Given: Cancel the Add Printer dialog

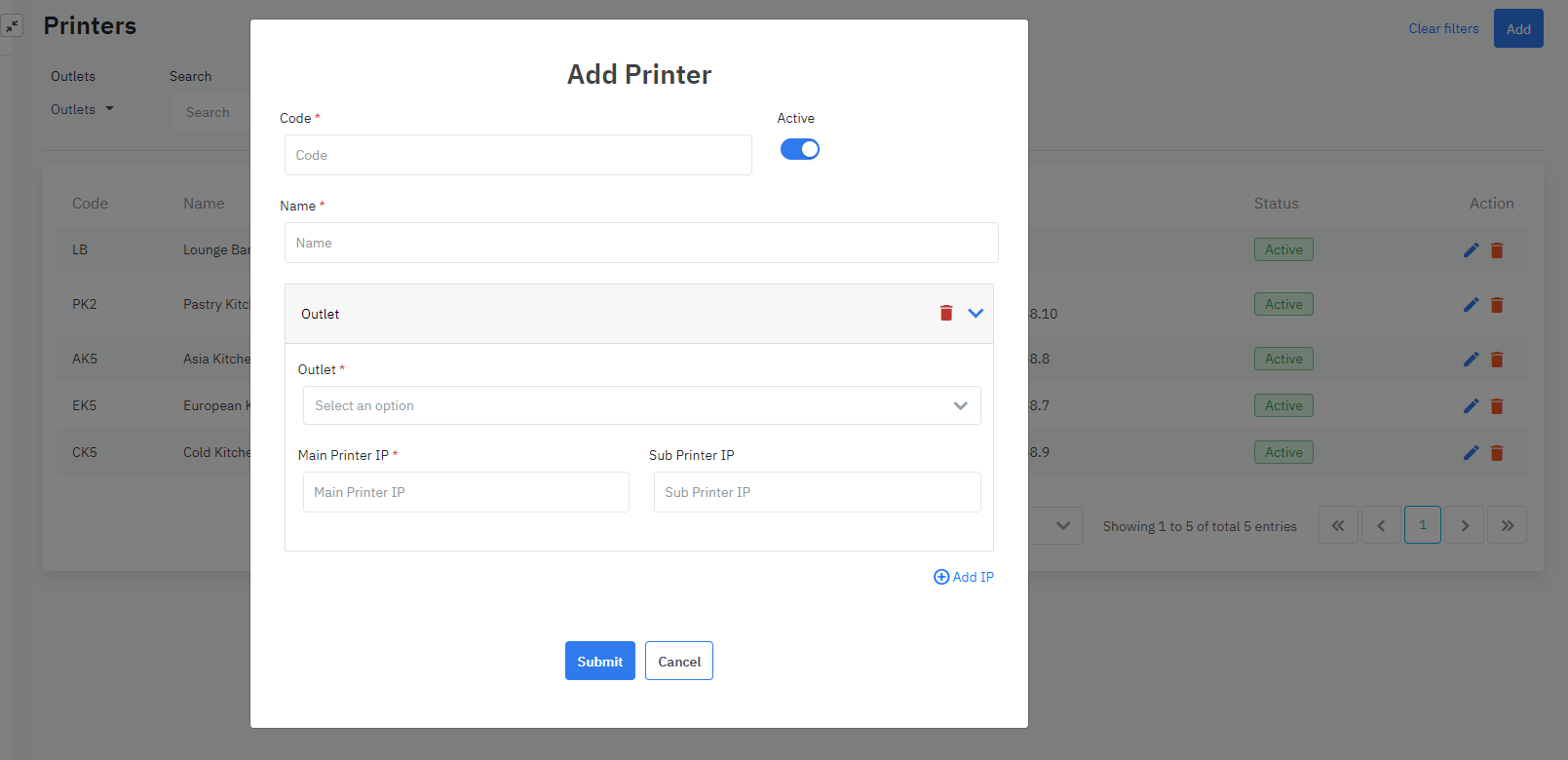Looking at the screenshot, I should click(x=678, y=661).
